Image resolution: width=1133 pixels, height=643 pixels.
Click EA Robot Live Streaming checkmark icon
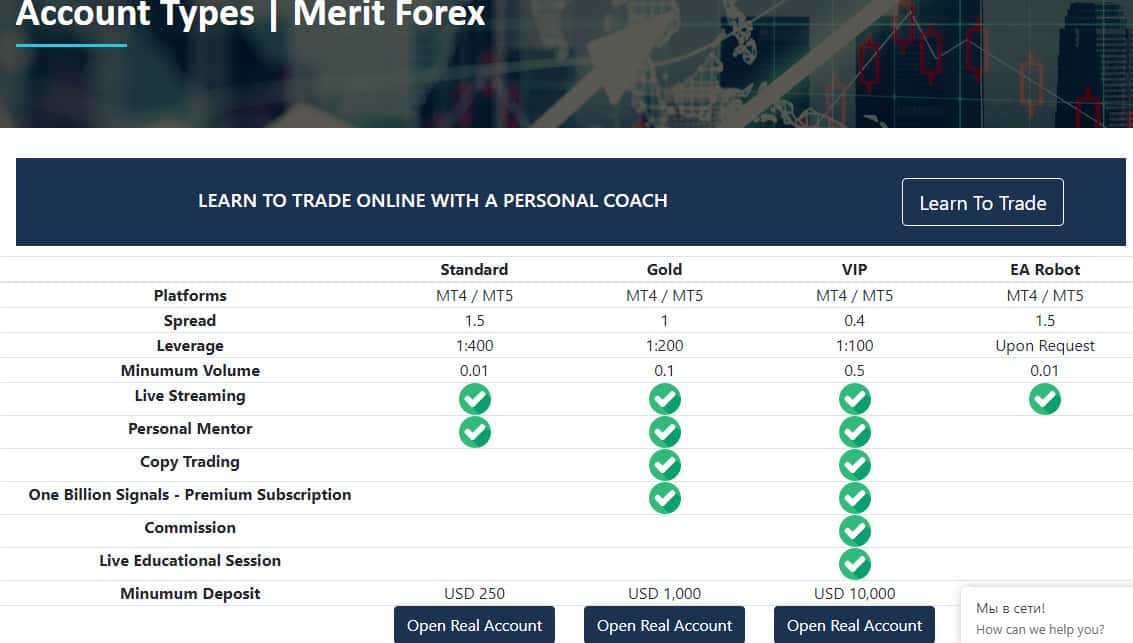(x=1045, y=399)
